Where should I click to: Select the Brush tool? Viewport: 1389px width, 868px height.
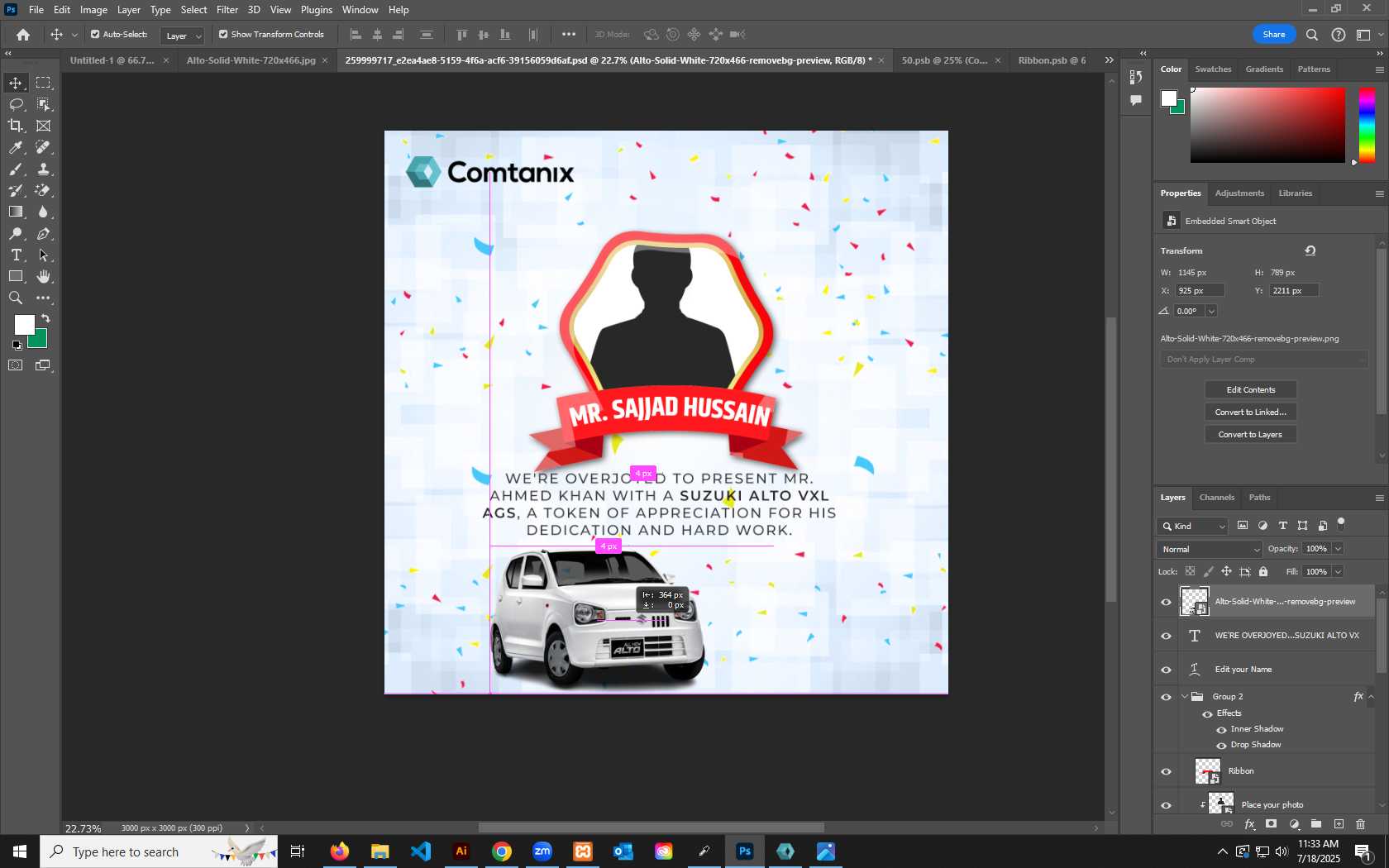coord(16,169)
